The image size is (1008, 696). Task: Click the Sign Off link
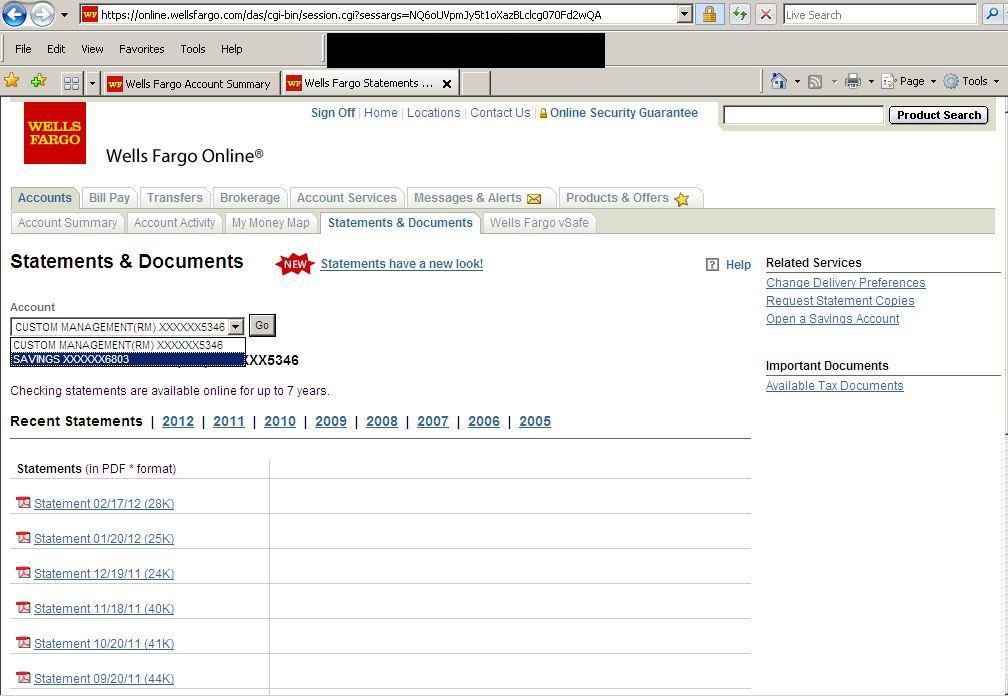[333, 112]
